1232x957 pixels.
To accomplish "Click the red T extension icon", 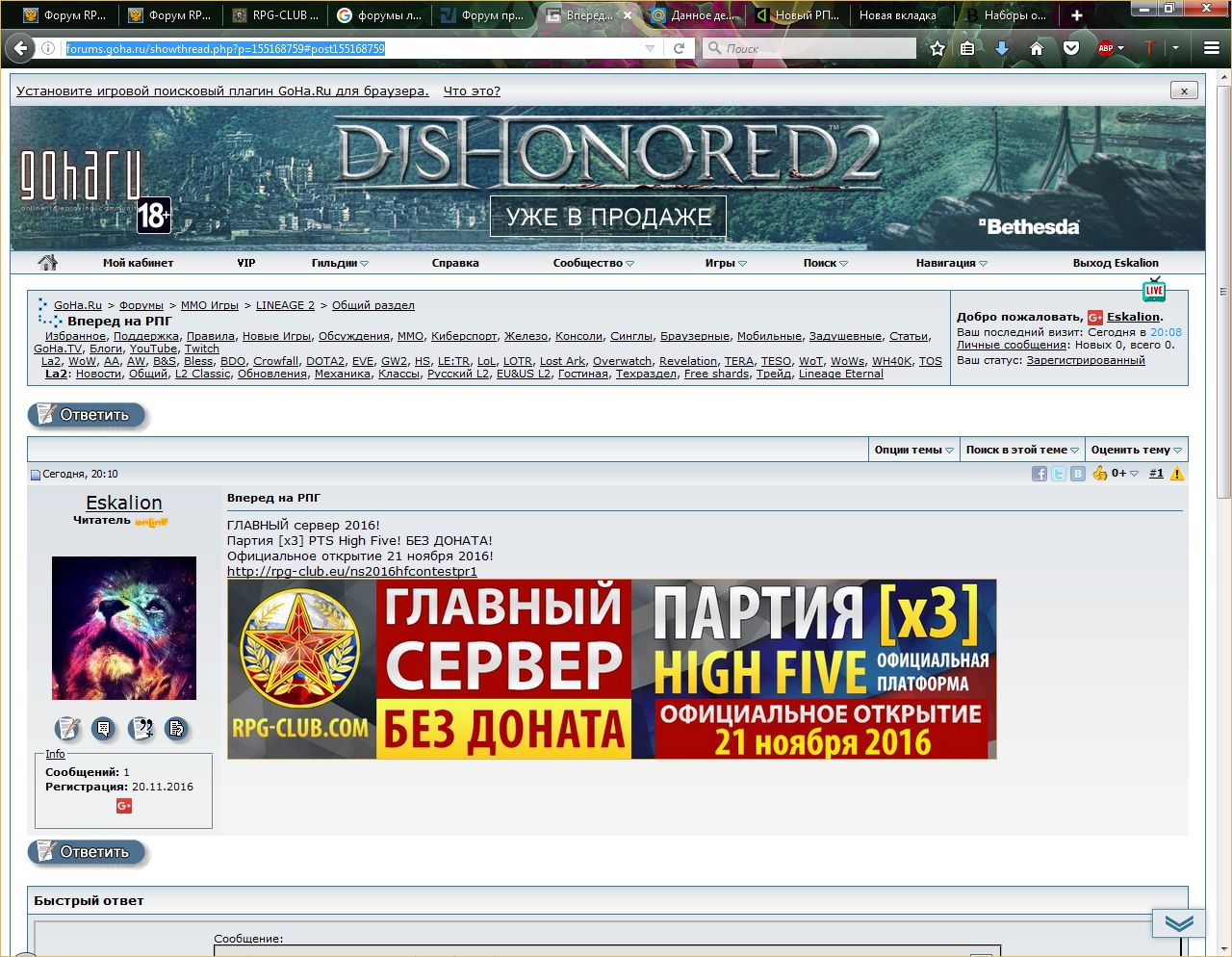I will pos(1148,48).
